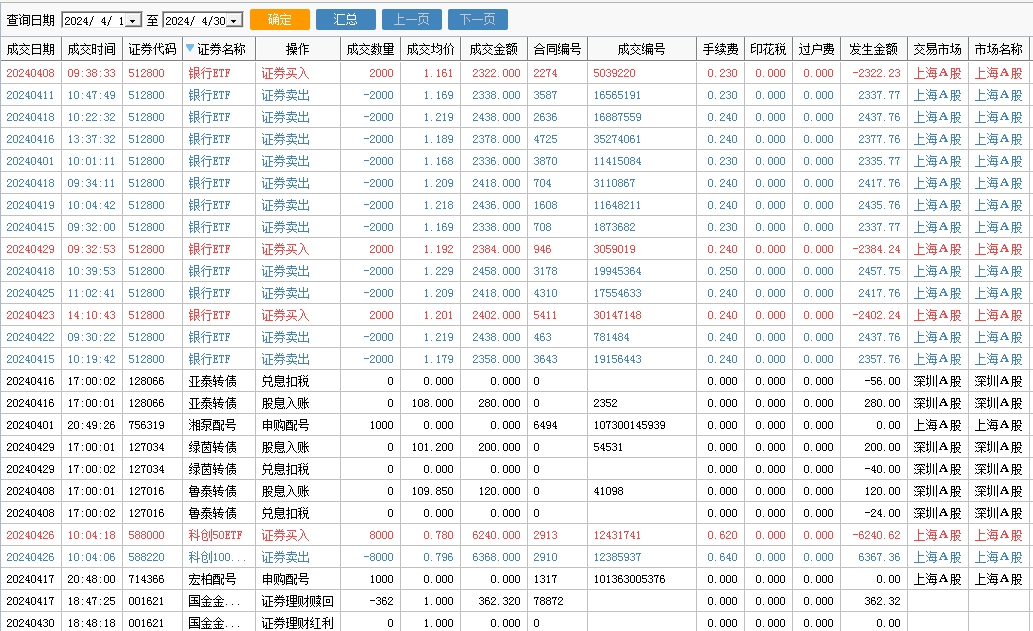Click the orange 确定 button

(x=280, y=20)
